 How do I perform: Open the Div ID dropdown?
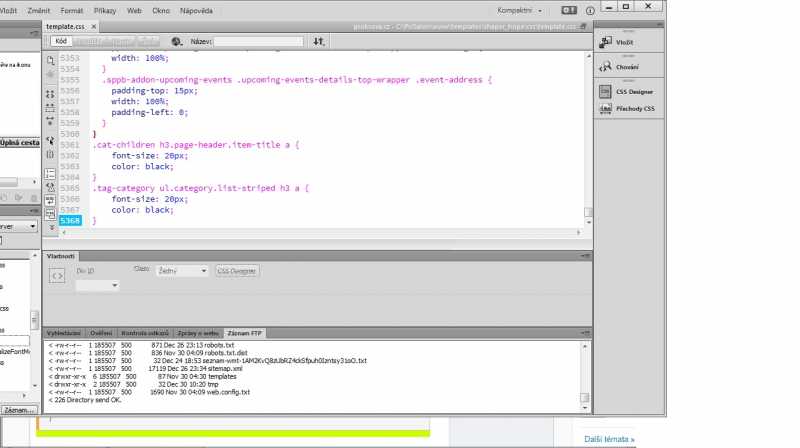(98, 285)
